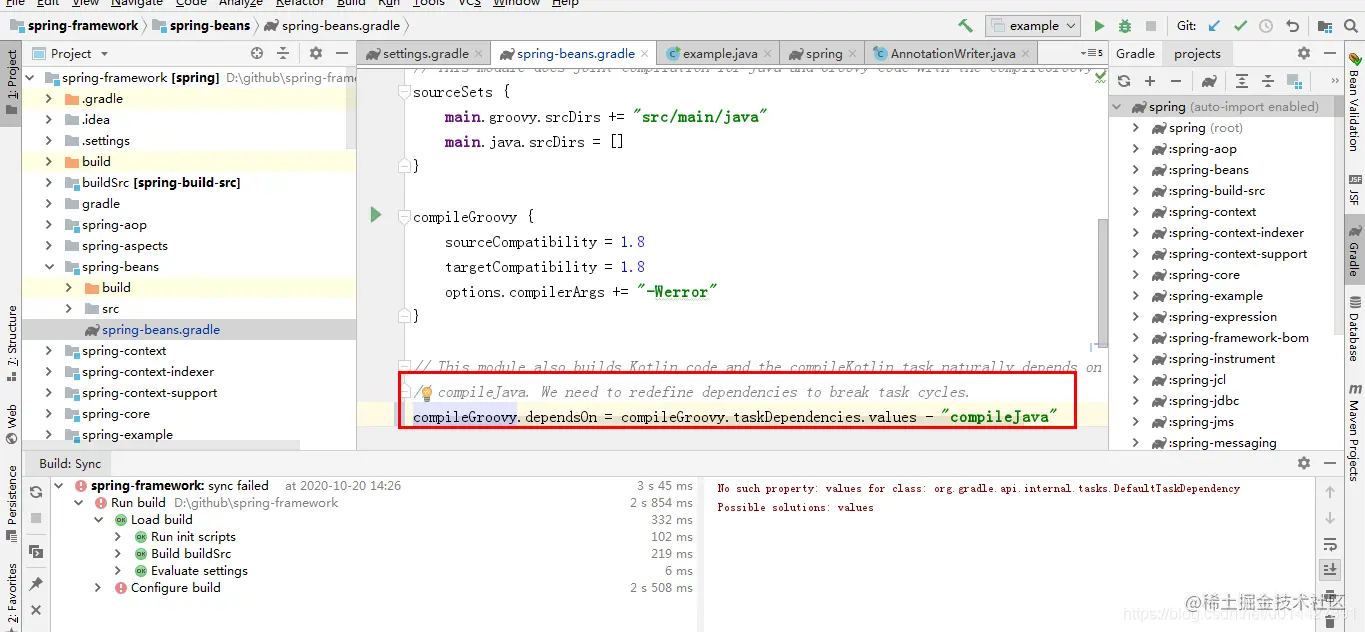Collapse Load build node

[99, 520]
